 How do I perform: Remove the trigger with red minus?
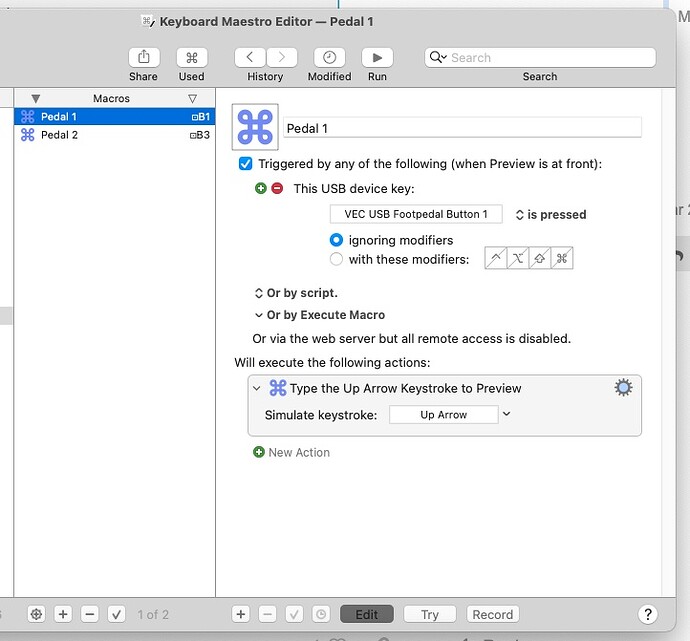coord(277,188)
